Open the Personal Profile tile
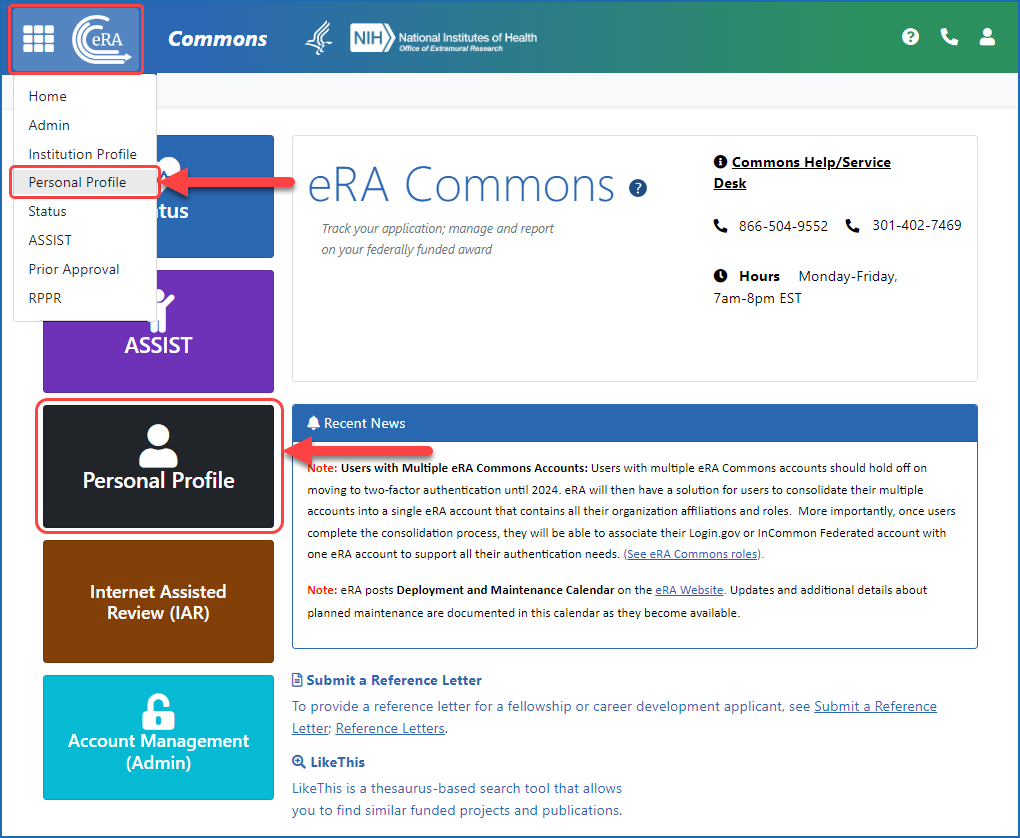The image size is (1020, 838). (158, 466)
